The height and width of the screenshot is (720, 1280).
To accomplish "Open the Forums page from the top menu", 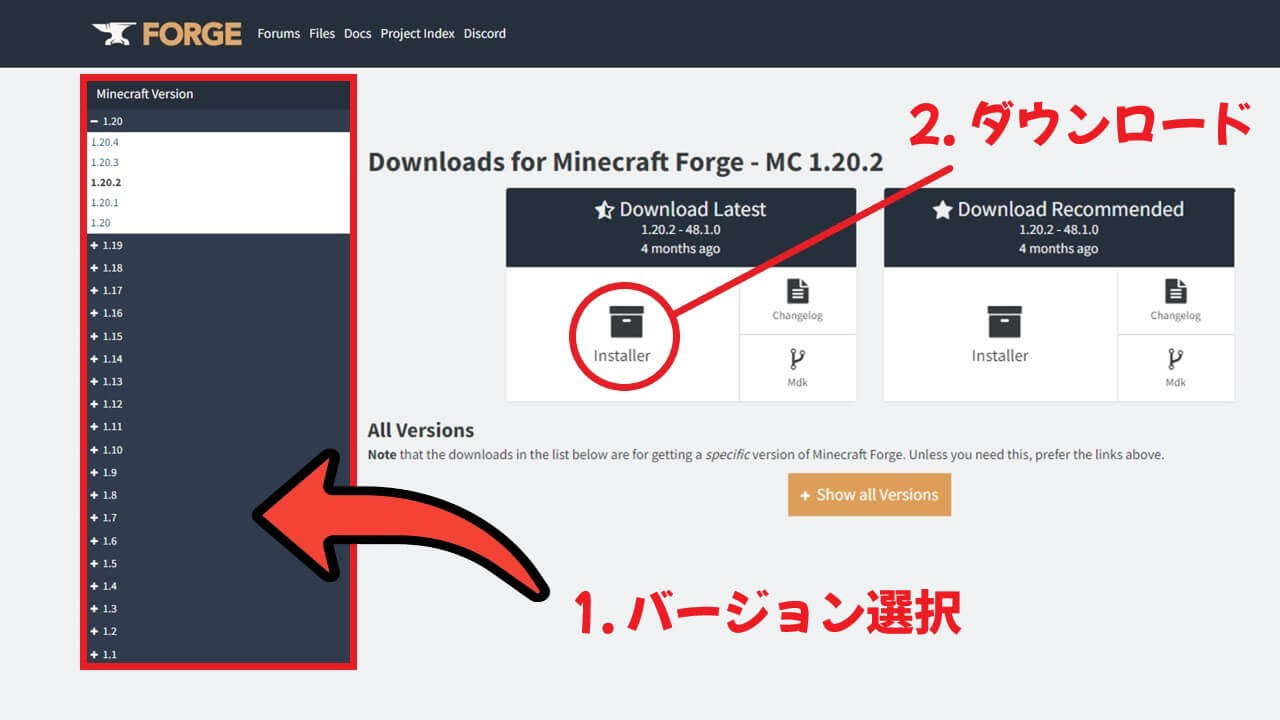I will coord(278,33).
